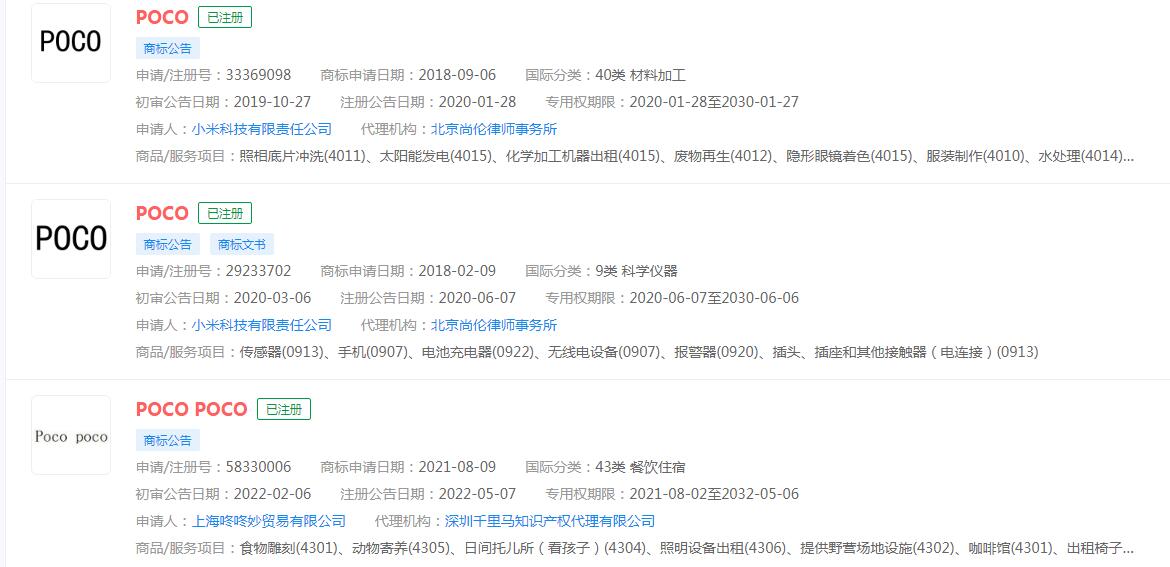The width and height of the screenshot is (1170, 567).
Task: Click classification 43类 餐饮住宿
Action: (640, 467)
